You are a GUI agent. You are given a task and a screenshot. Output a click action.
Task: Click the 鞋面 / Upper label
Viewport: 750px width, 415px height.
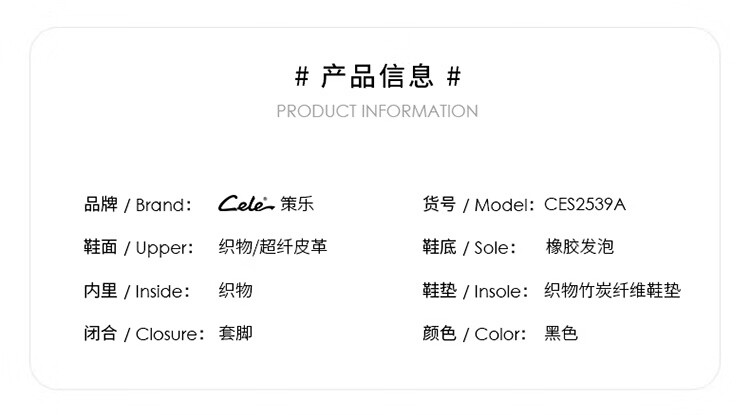139,248
